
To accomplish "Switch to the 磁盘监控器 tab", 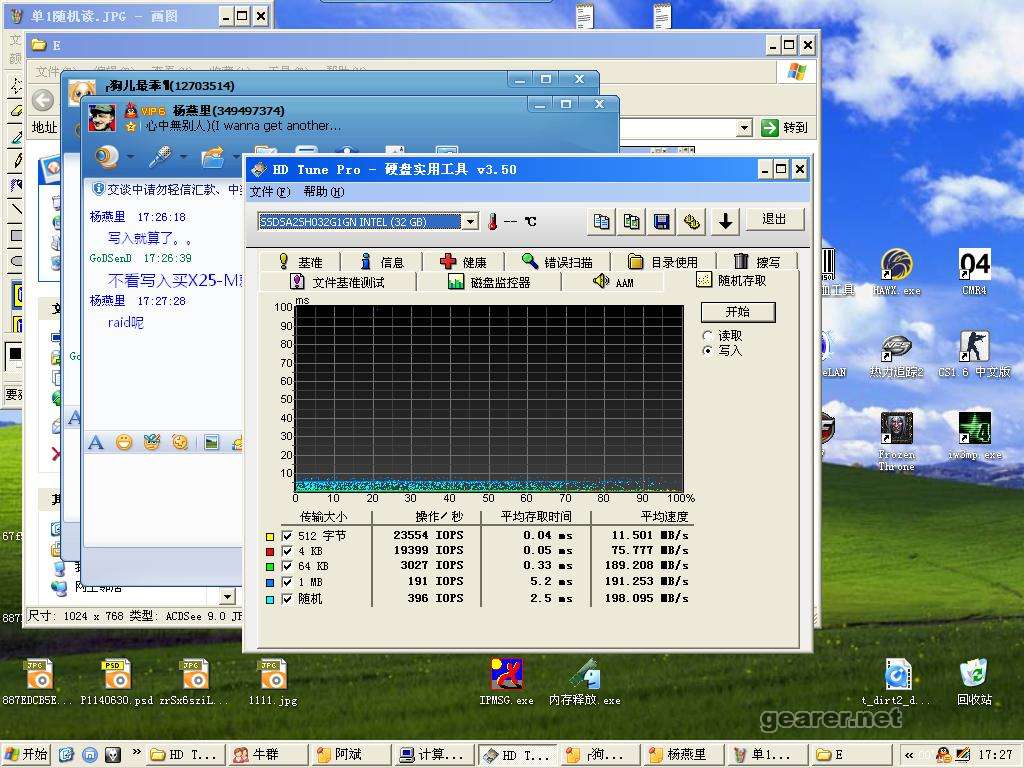I will point(489,282).
